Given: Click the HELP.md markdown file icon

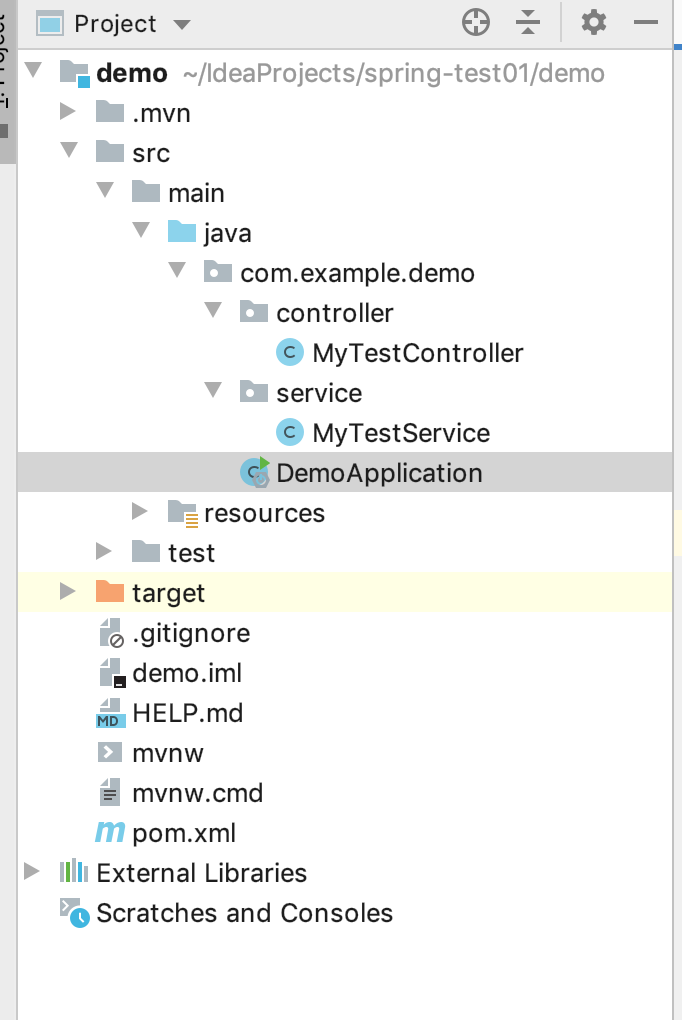Looking at the screenshot, I should (110, 713).
